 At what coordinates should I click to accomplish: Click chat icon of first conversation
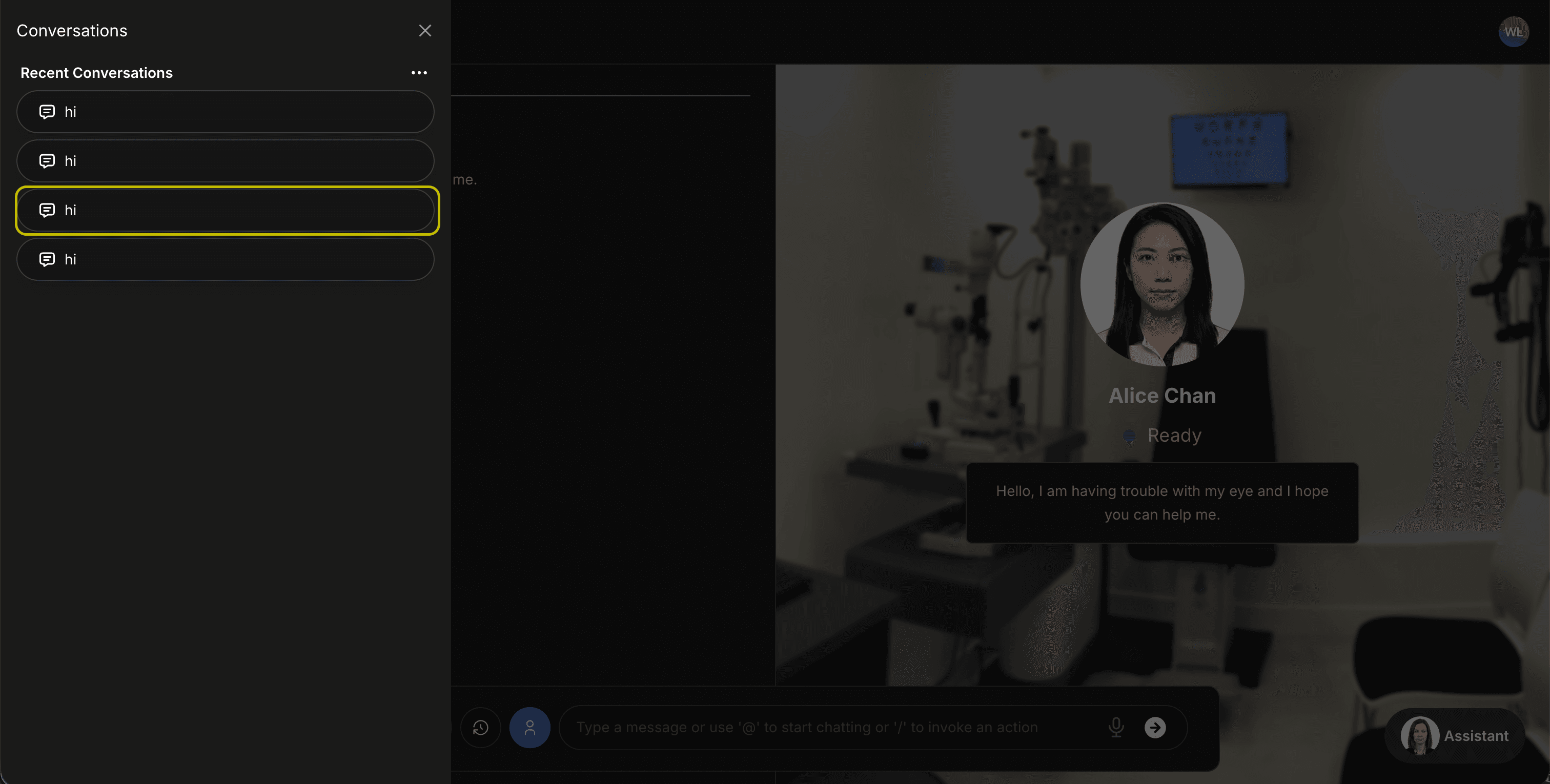click(47, 112)
